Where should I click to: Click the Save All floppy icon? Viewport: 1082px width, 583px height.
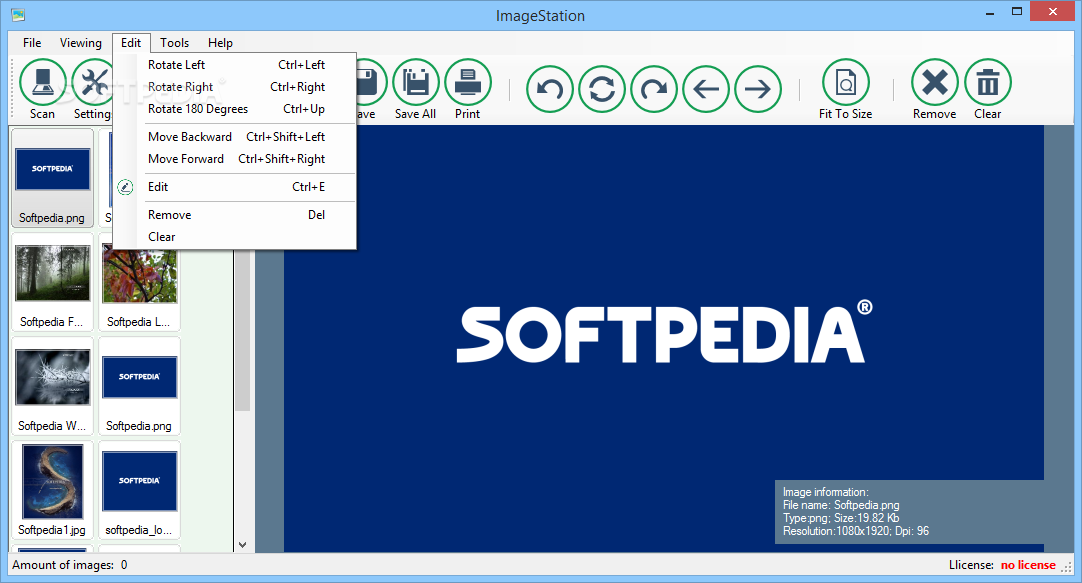[415, 83]
